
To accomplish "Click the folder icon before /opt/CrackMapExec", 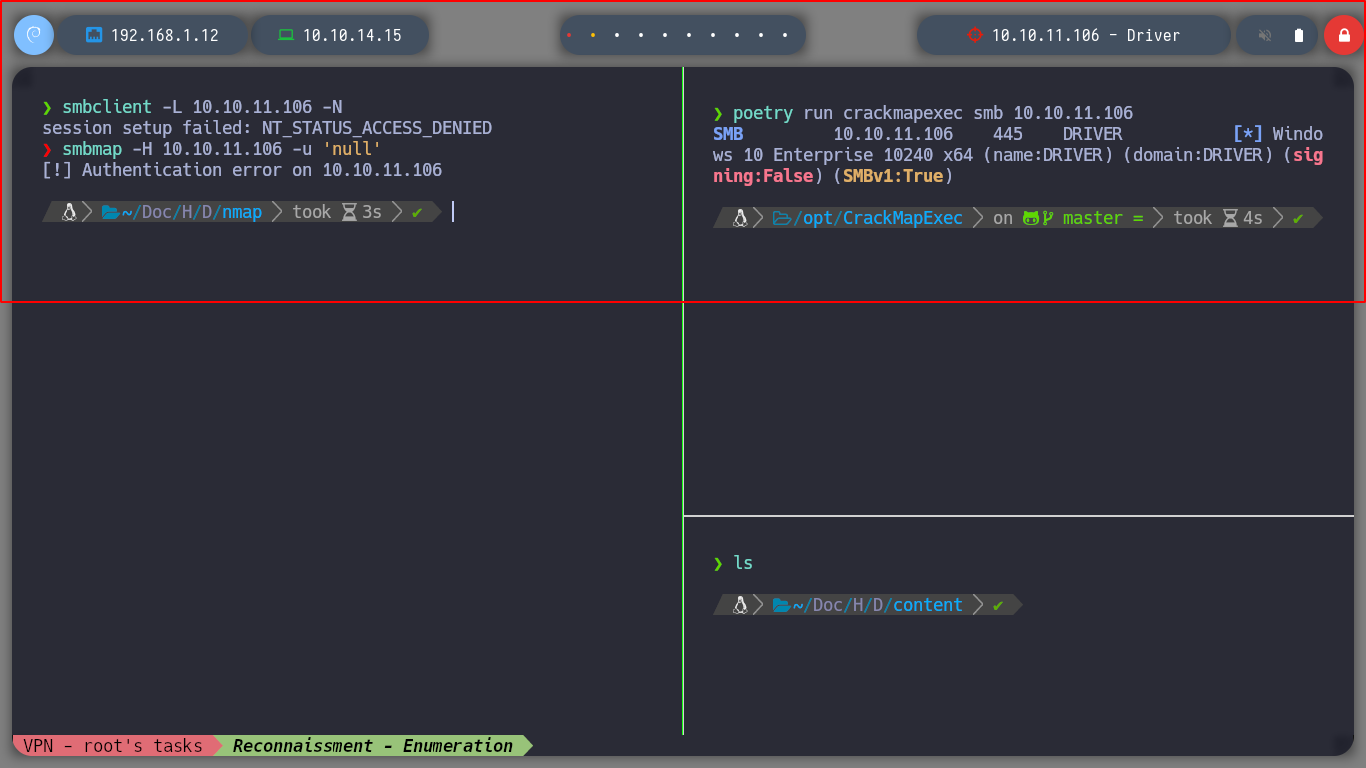I will (x=782, y=218).
